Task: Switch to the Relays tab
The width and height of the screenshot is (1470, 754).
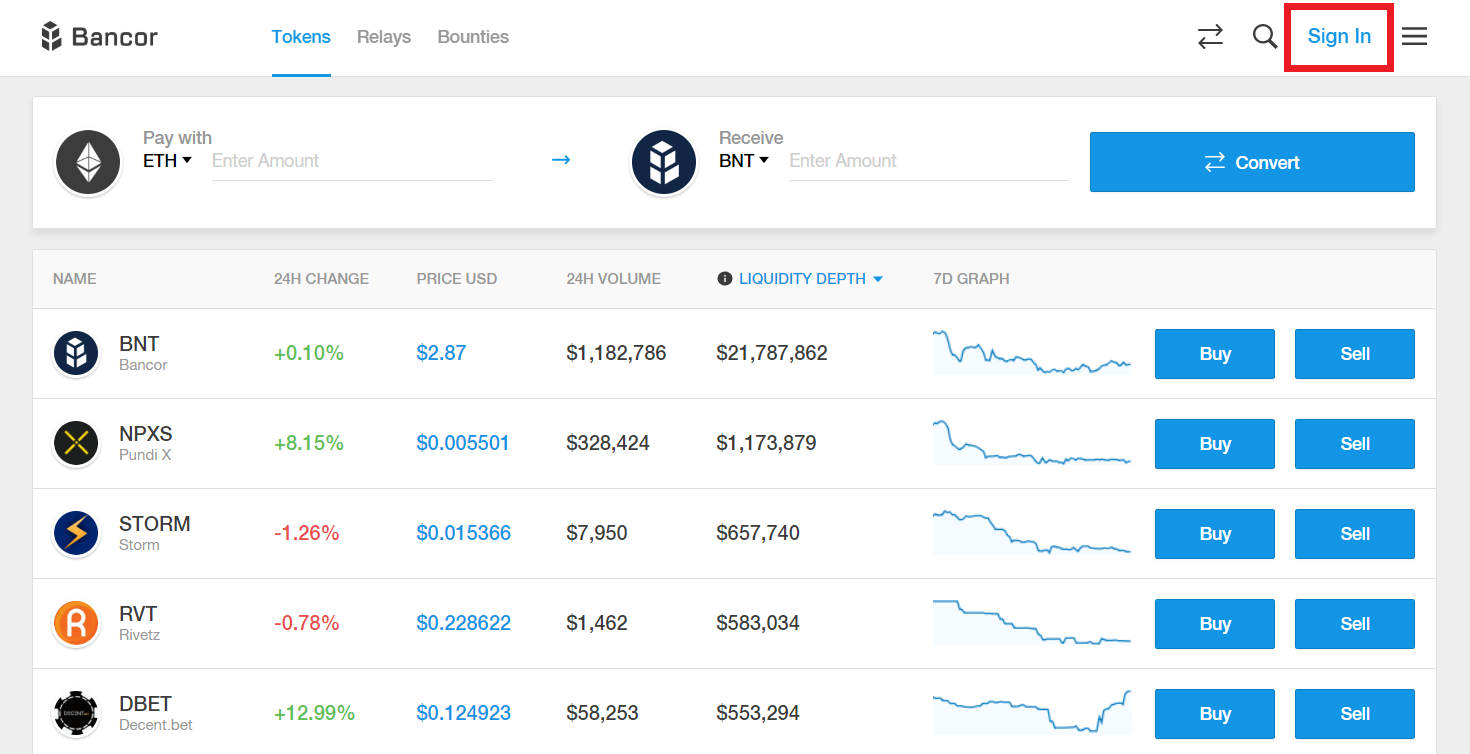Action: (384, 37)
